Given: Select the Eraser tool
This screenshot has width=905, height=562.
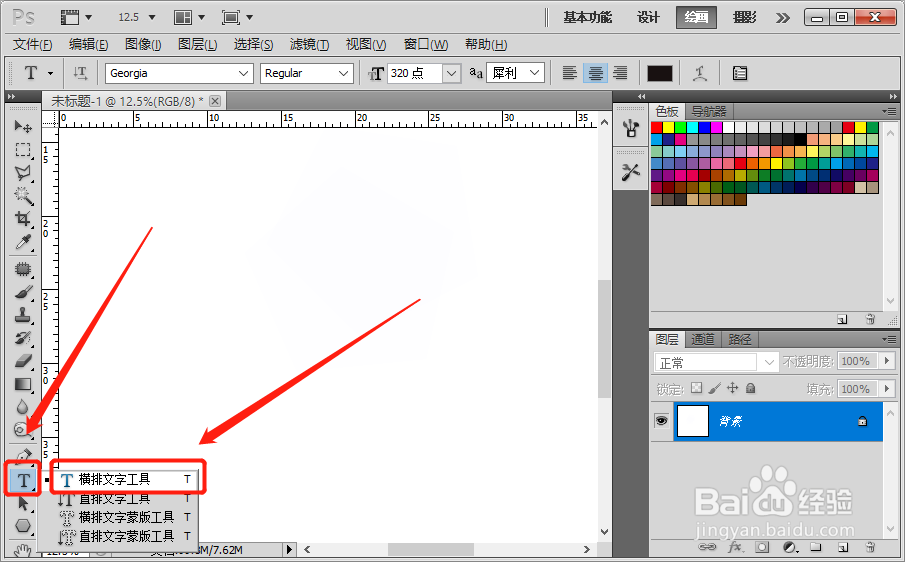Looking at the screenshot, I should 23,361.
